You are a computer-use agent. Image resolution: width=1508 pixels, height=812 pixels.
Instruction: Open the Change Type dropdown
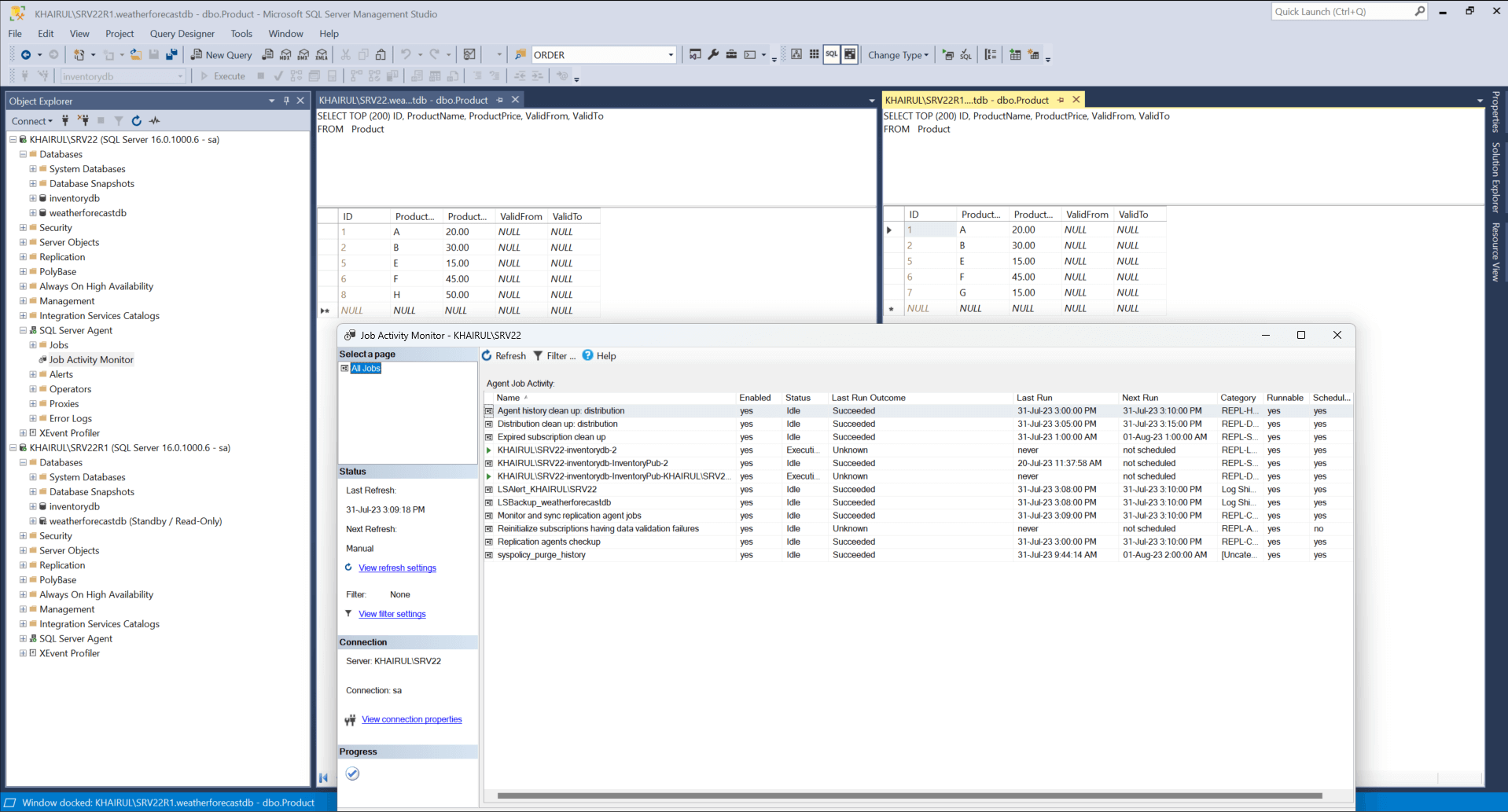tap(898, 55)
